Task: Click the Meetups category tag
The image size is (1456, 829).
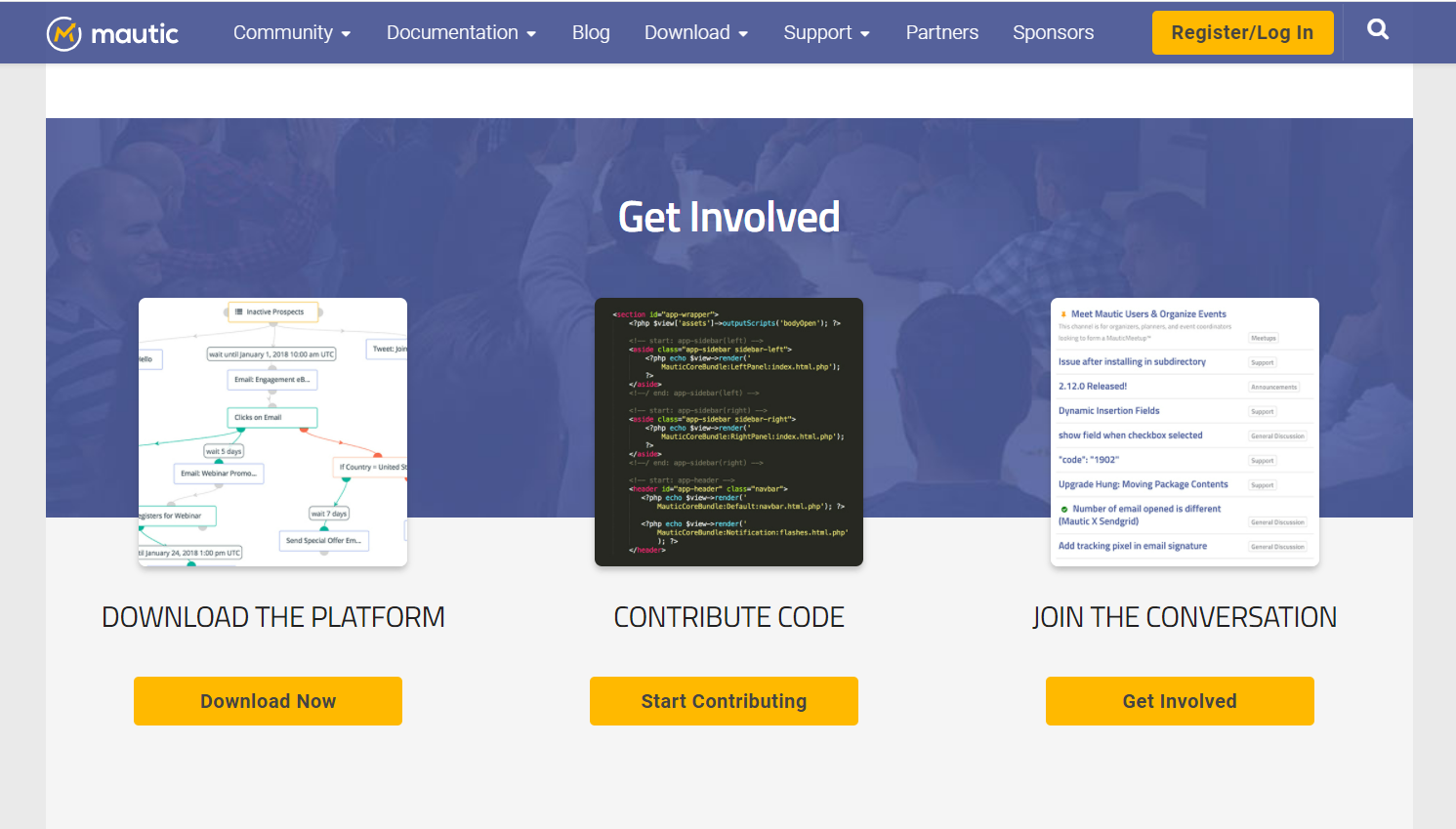Action: click(1264, 338)
